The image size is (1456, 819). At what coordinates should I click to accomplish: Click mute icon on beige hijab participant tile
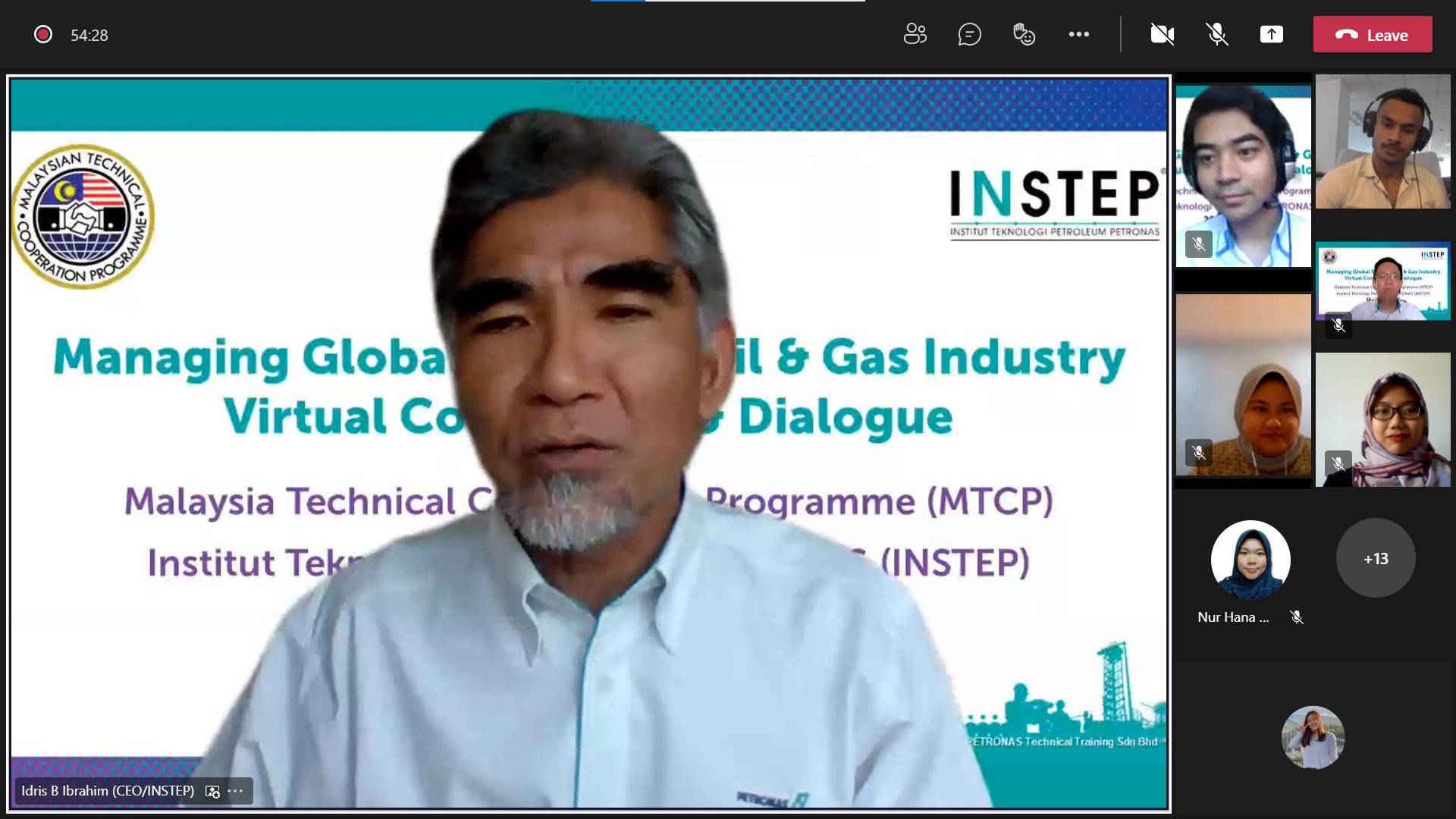click(x=1199, y=453)
